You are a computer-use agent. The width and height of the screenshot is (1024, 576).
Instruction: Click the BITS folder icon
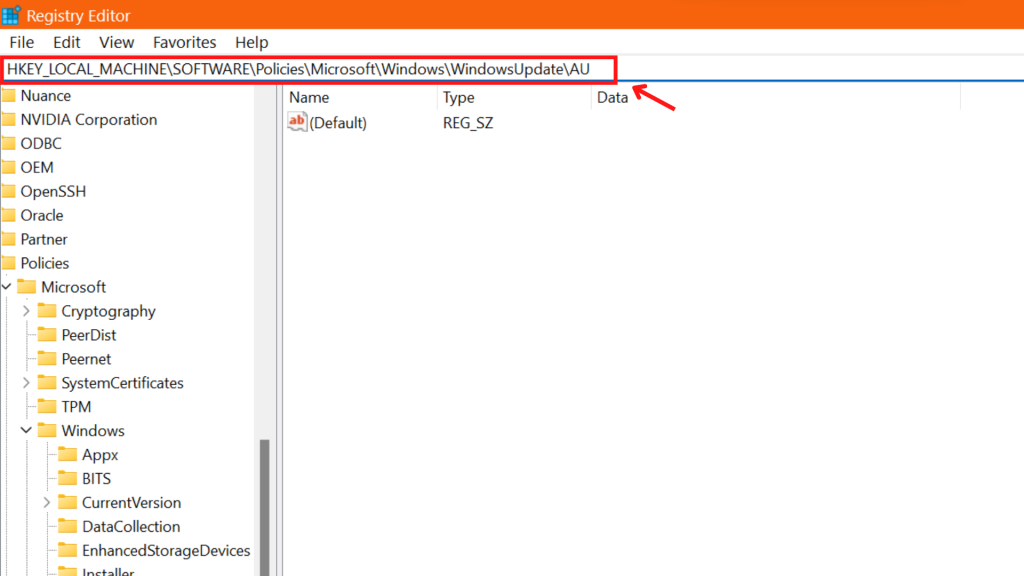pyautogui.click(x=67, y=479)
